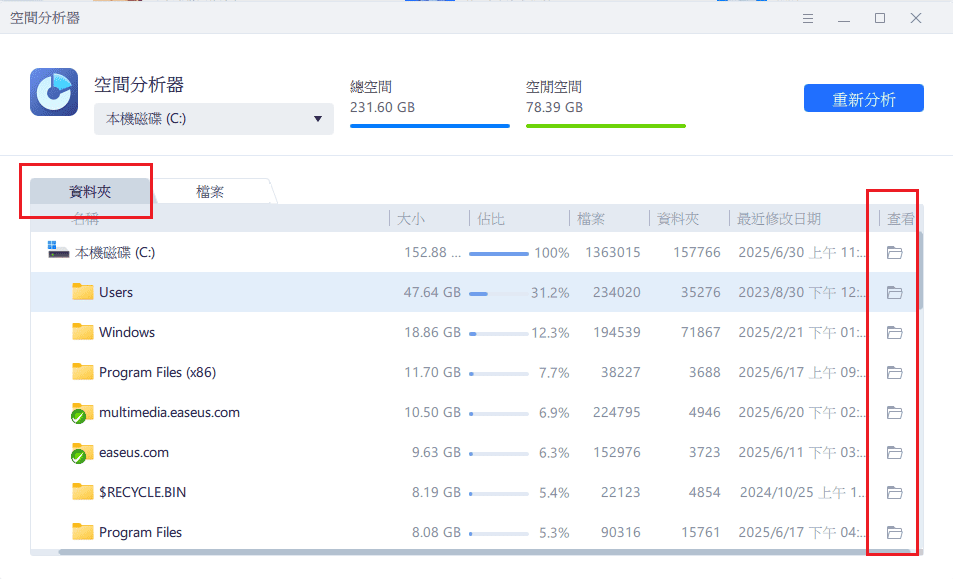Open the Windows folder view icon
Viewport: 953px width, 579px height.
pos(894,333)
